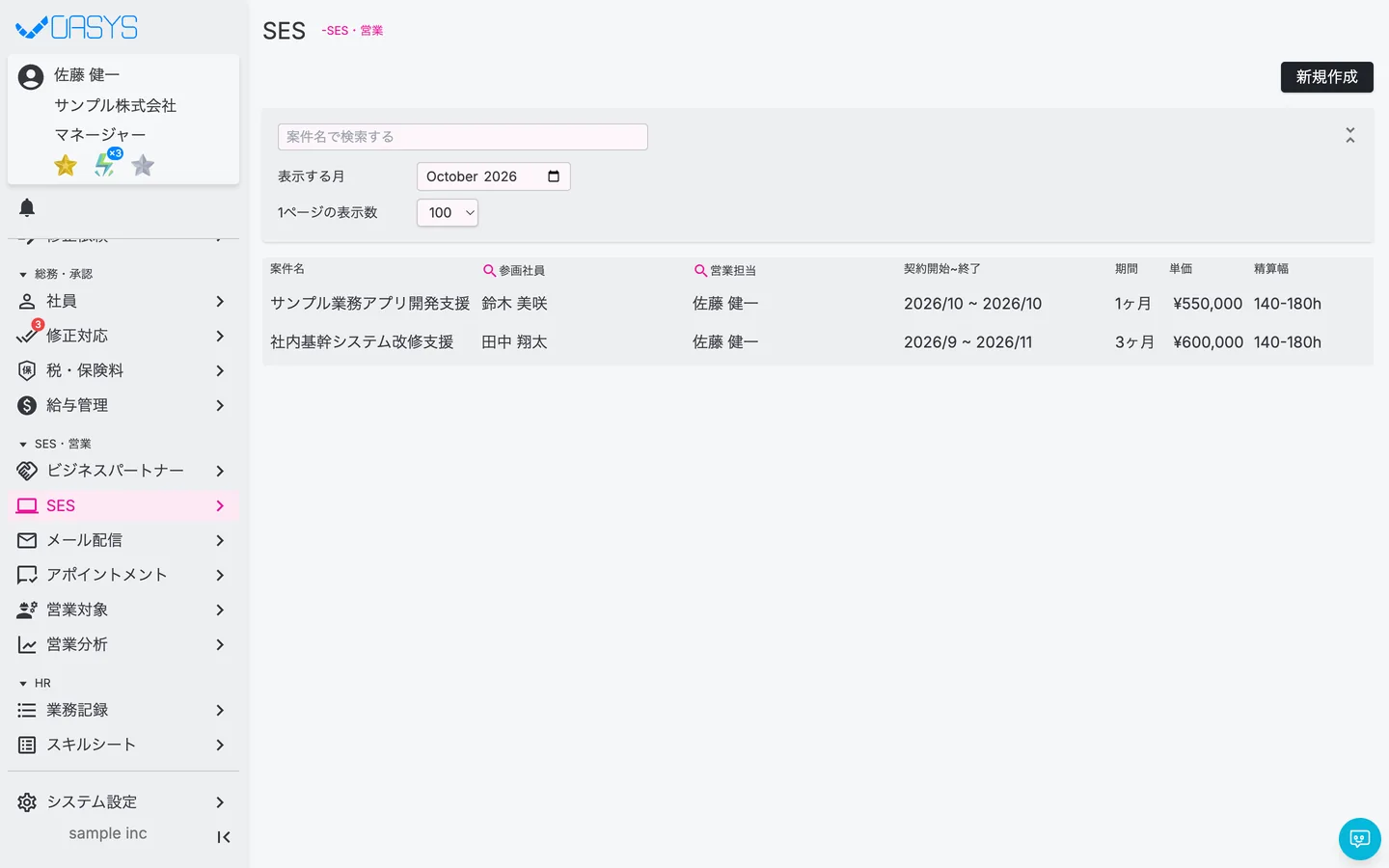This screenshot has height=868, width=1389.
Task: Expand the メール配信 chevron
Action: pyautogui.click(x=220, y=540)
